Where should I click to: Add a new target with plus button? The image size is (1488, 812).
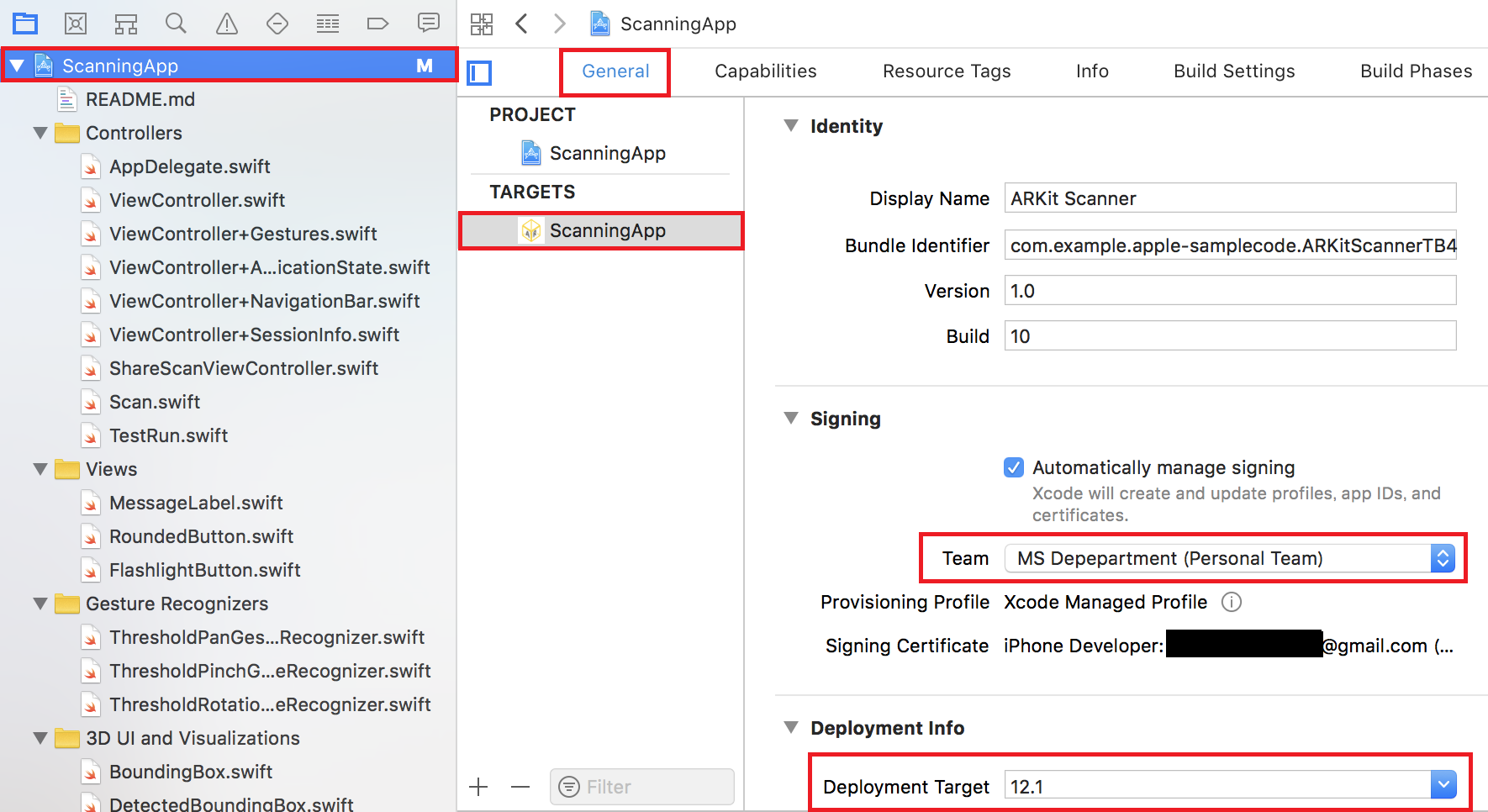(x=478, y=787)
